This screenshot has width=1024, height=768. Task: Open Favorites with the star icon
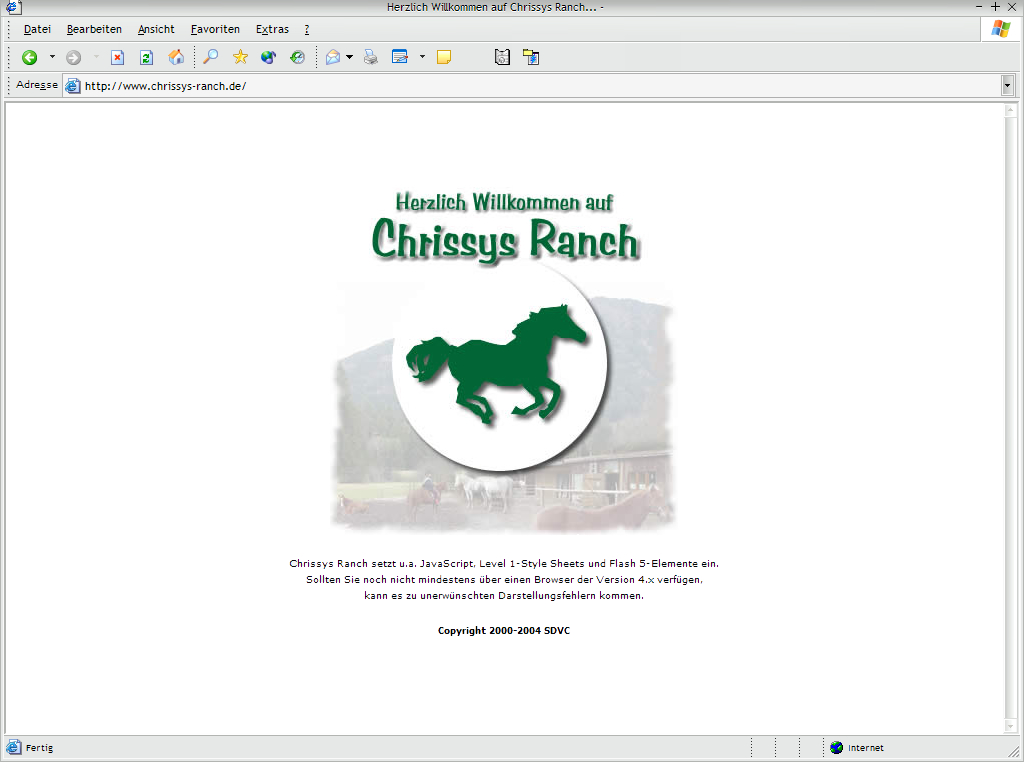[x=240, y=57]
